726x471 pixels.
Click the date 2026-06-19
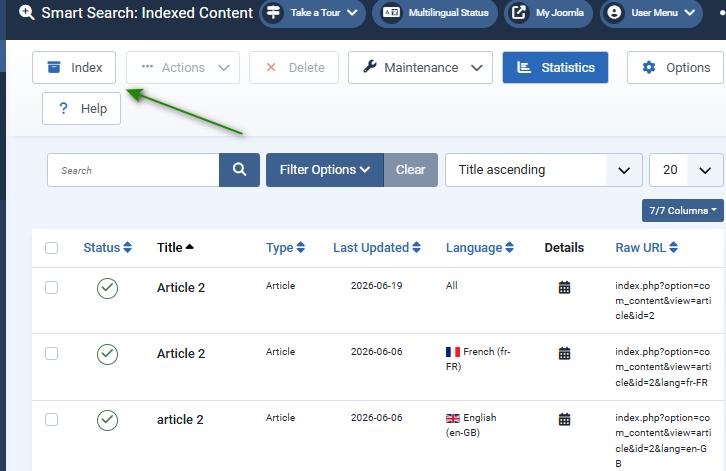tap(376, 286)
